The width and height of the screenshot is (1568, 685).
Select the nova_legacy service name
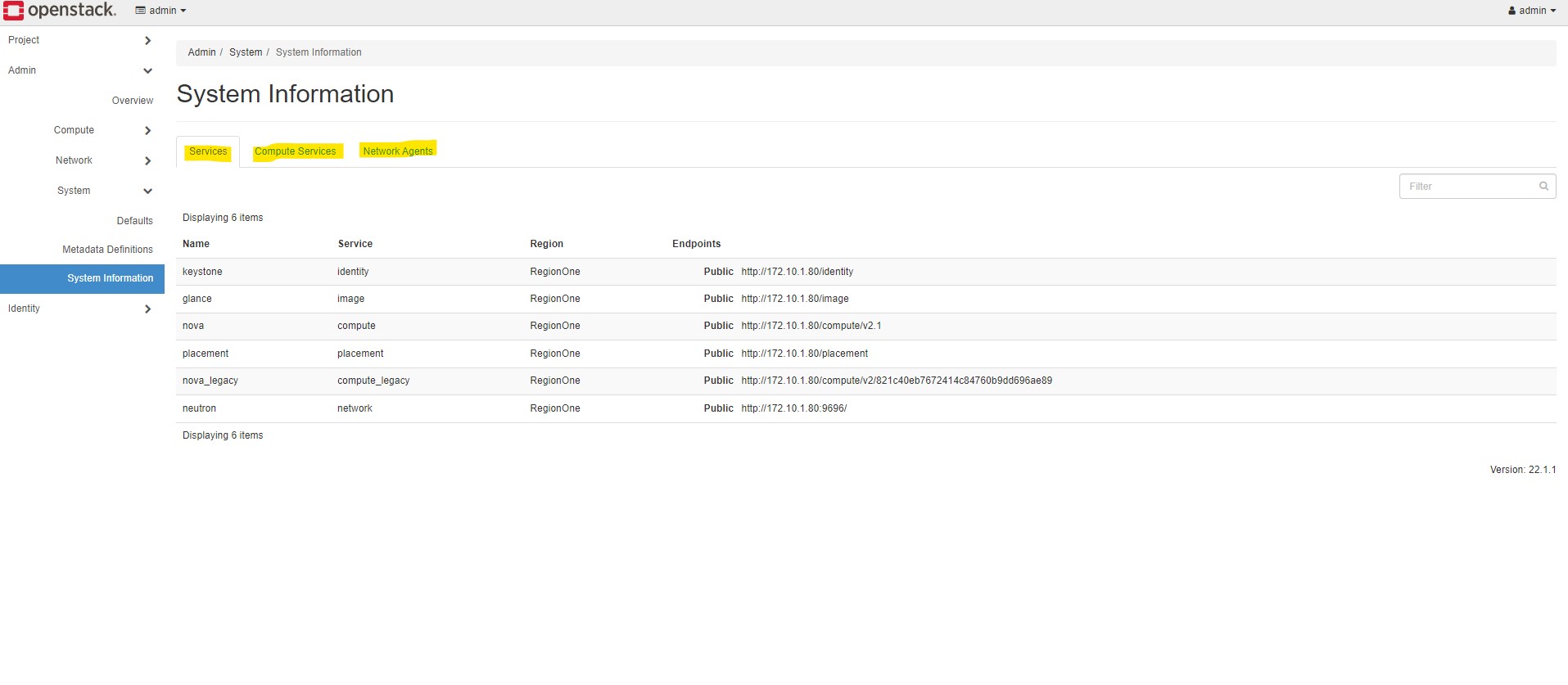click(x=210, y=381)
